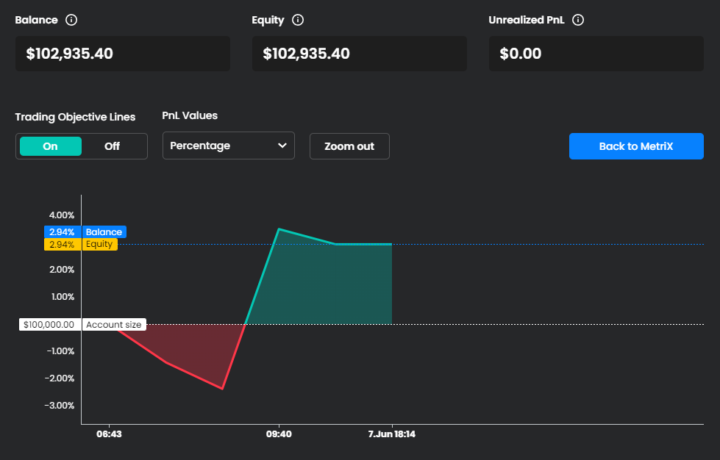Click the Trading Objective Lines heading
This screenshot has height=460, width=720.
[x=75, y=117]
